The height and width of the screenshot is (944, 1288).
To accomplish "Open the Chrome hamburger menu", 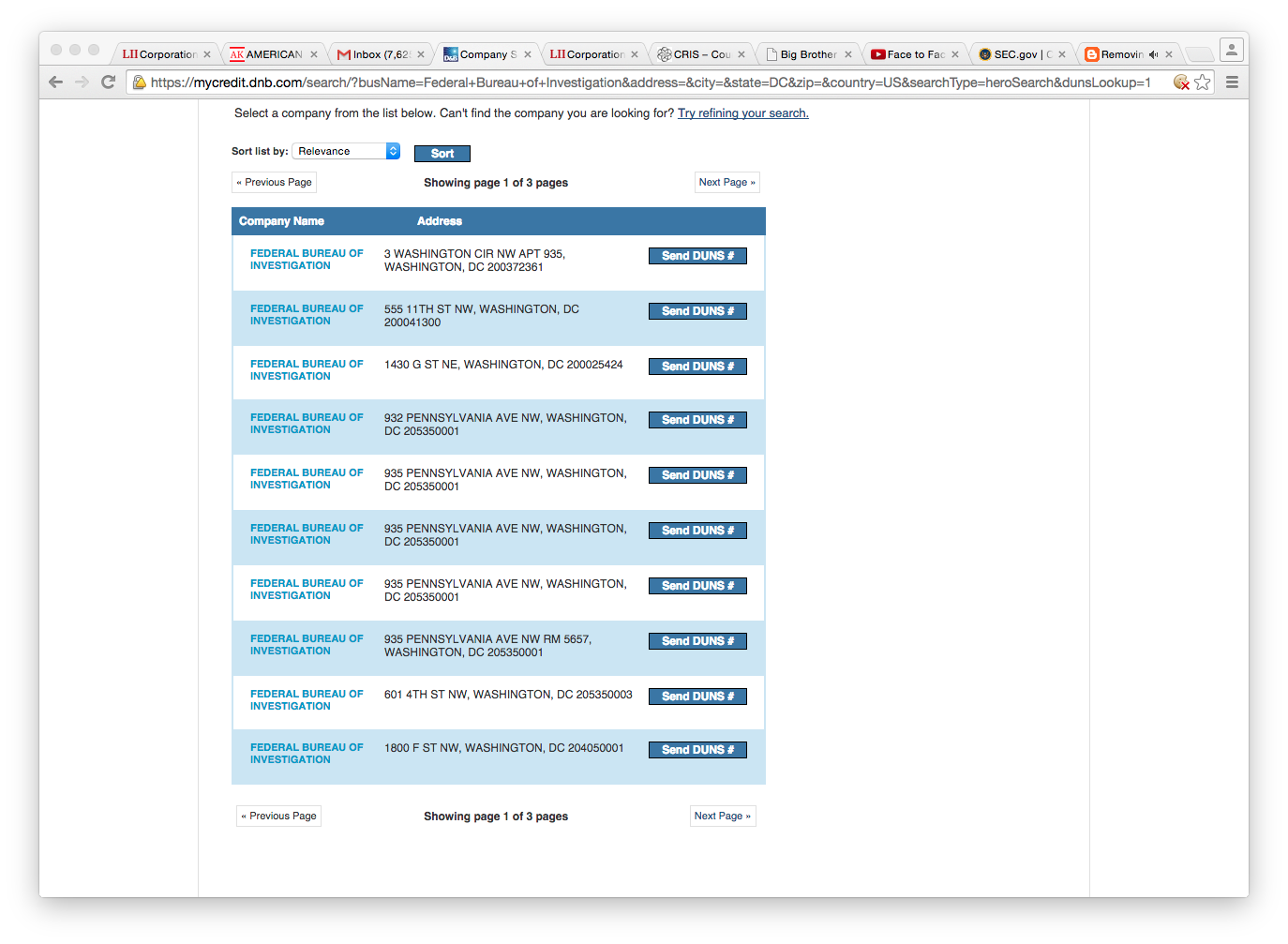I will (x=1232, y=82).
